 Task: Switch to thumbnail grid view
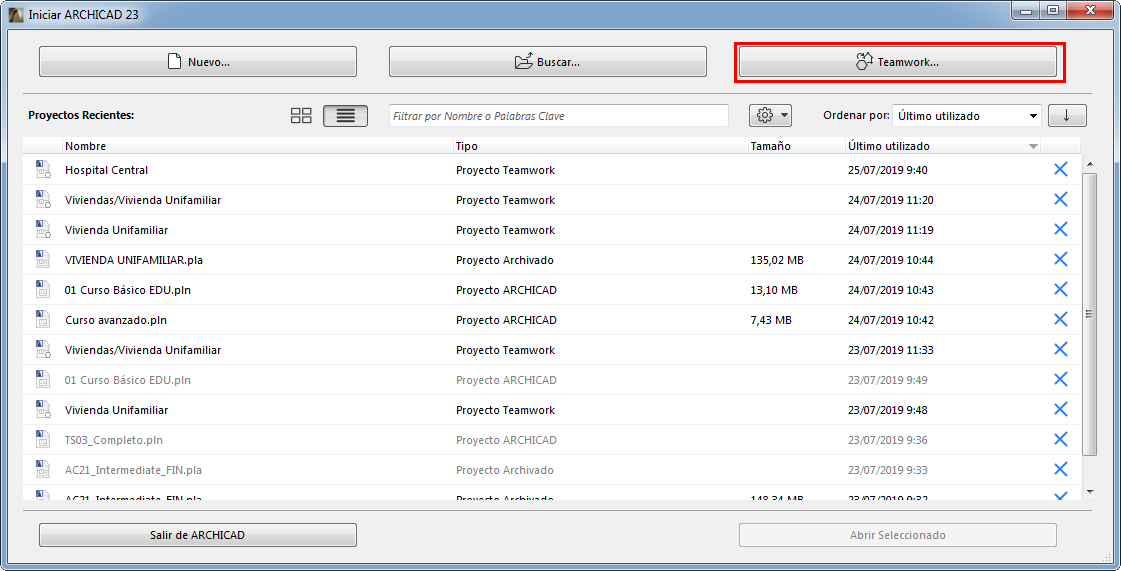click(x=302, y=116)
